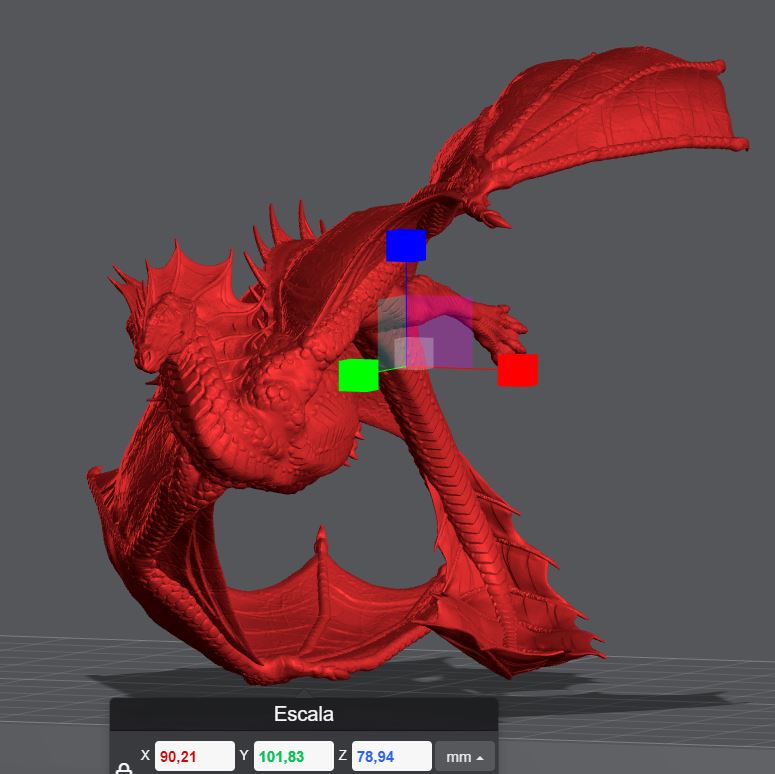Click the Y scale value field 101,83

coord(294,756)
